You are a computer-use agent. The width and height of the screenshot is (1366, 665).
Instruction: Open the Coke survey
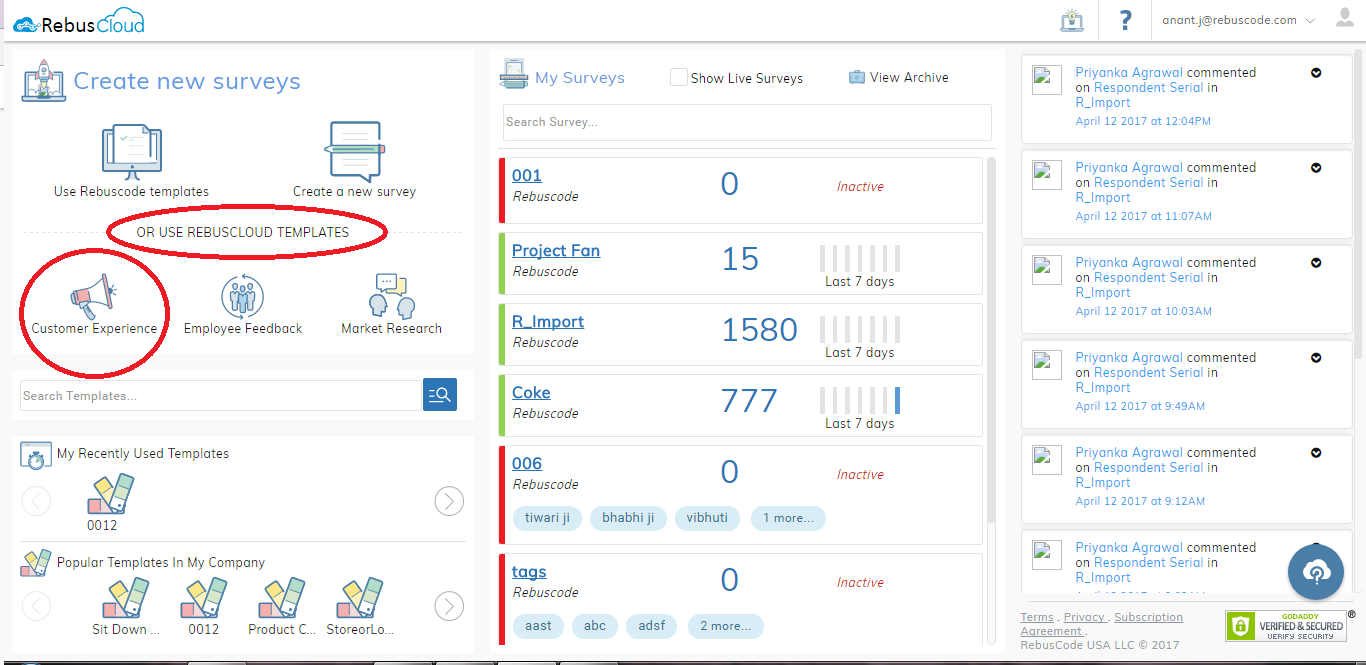tap(531, 393)
